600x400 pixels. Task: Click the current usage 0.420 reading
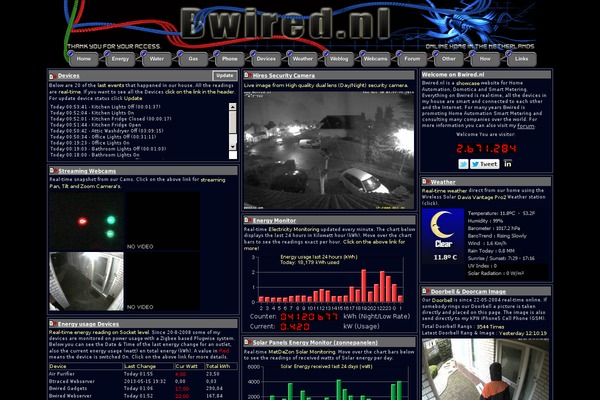(295, 327)
